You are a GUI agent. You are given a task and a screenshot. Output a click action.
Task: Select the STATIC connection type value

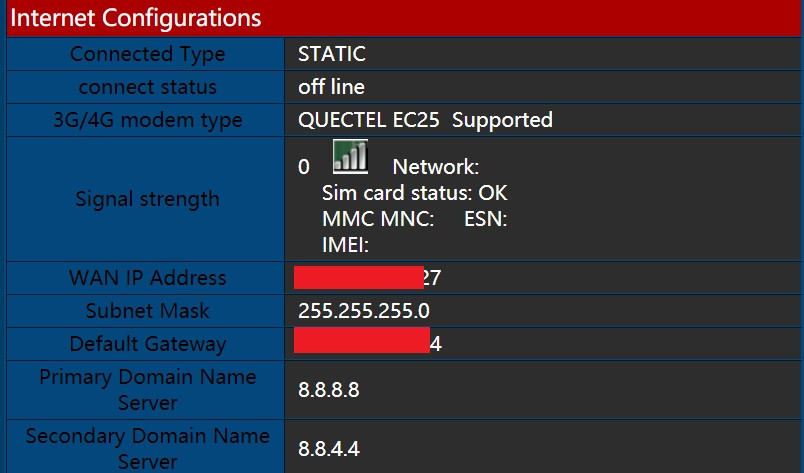pyautogui.click(x=332, y=54)
